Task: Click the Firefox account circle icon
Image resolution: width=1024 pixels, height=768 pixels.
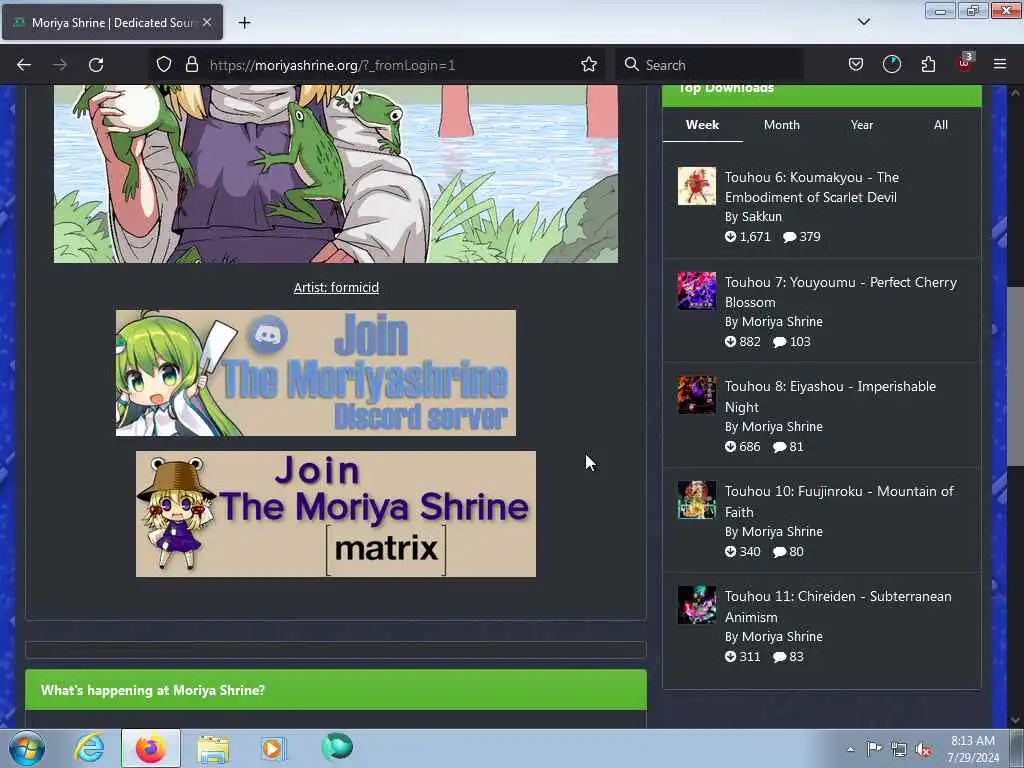Action: [891, 65]
